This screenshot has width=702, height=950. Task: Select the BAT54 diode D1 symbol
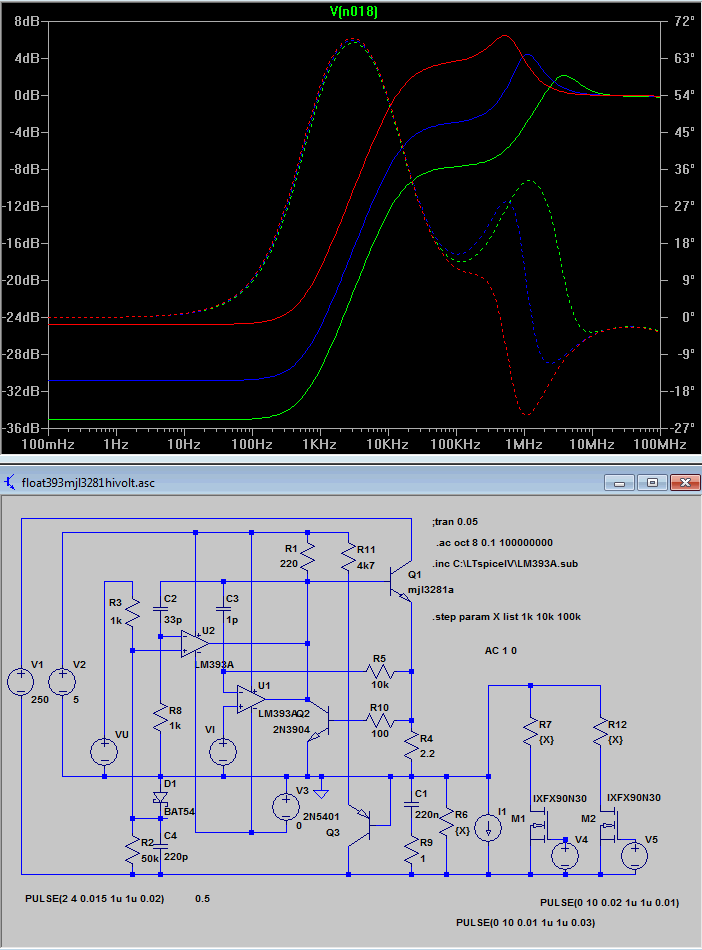pyautogui.click(x=161, y=797)
